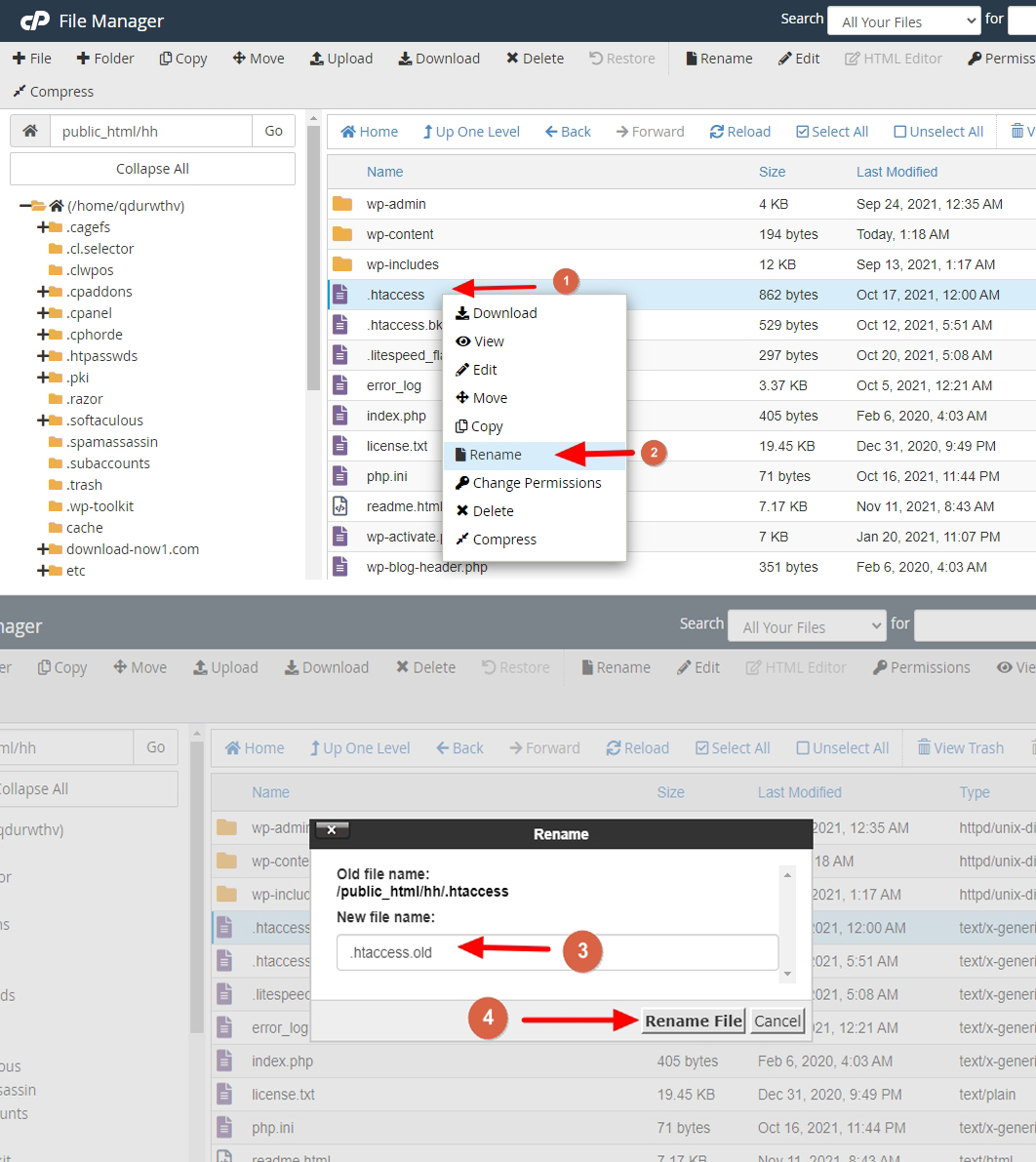Viewport: 1036px width, 1162px height.
Task: Expand the .cphorde tree folder
Action: pos(43,335)
